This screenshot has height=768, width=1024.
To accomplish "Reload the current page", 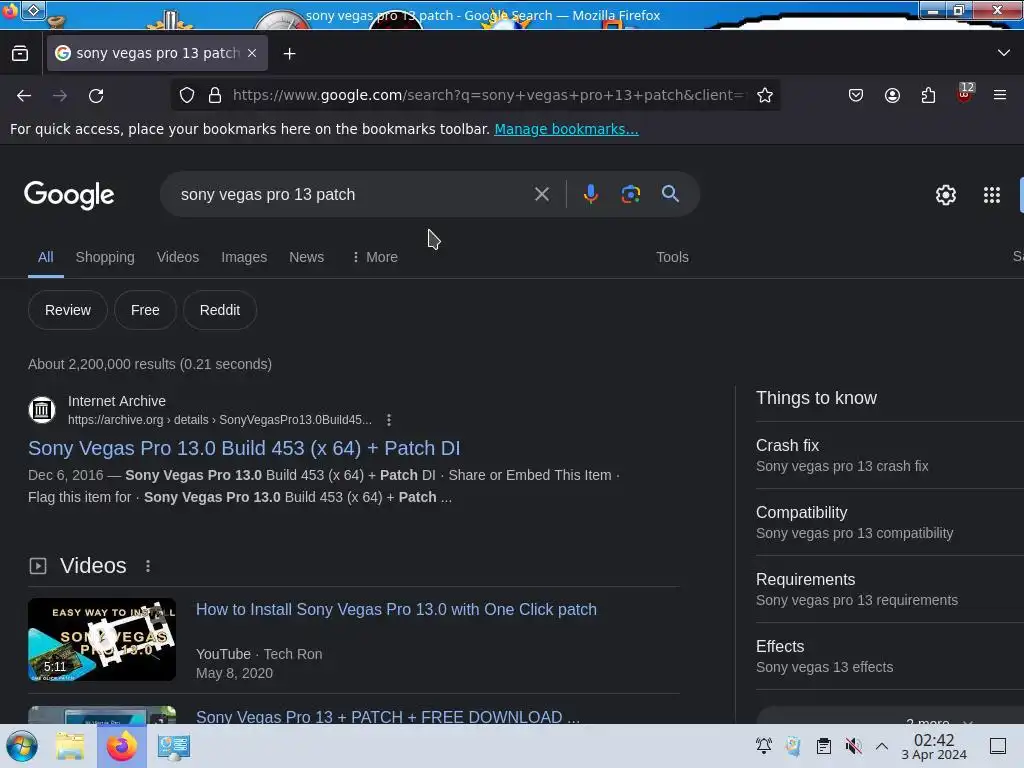I will point(96,95).
